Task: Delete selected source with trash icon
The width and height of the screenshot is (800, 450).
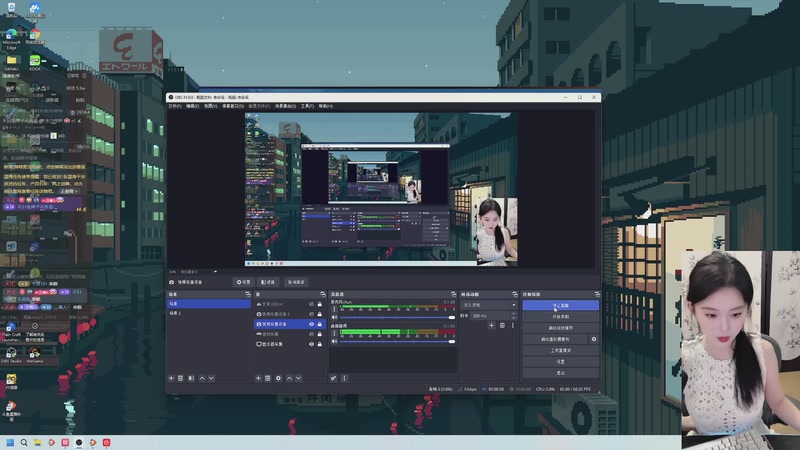Action: tap(268, 378)
